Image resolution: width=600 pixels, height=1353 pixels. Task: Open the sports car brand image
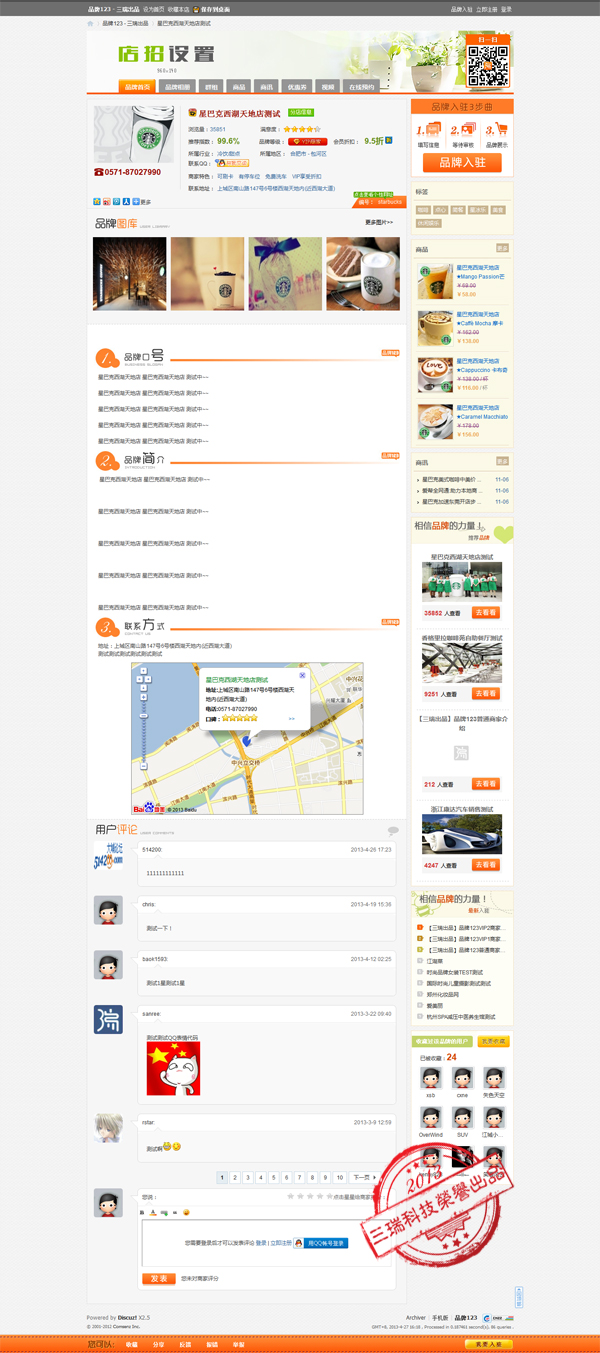[x=462, y=835]
